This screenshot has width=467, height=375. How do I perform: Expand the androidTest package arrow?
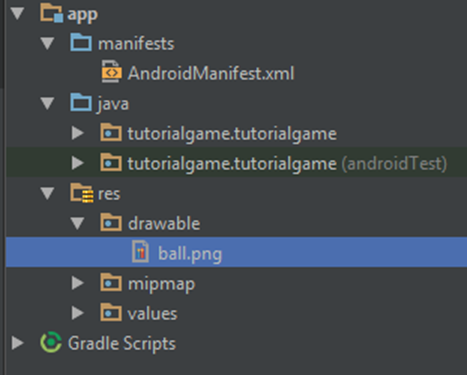(77, 163)
